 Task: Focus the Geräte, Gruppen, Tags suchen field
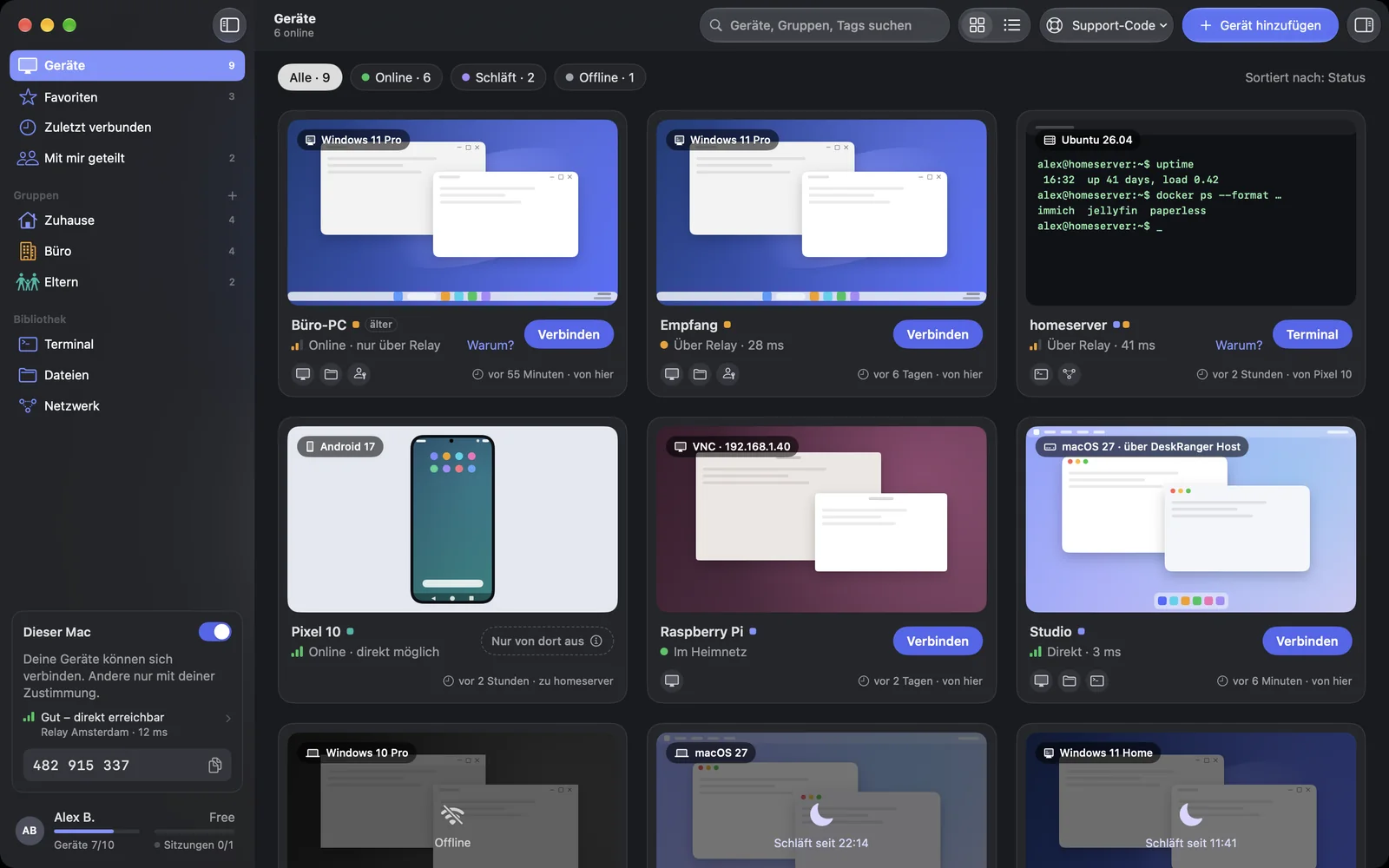coord(825,25)
